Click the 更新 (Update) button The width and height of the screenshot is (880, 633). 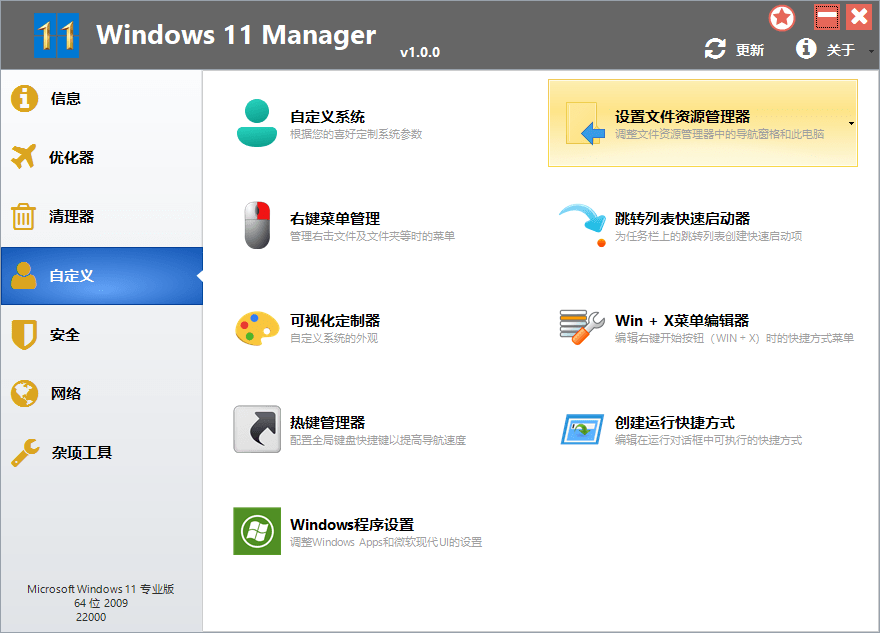[x=735, y=47]
